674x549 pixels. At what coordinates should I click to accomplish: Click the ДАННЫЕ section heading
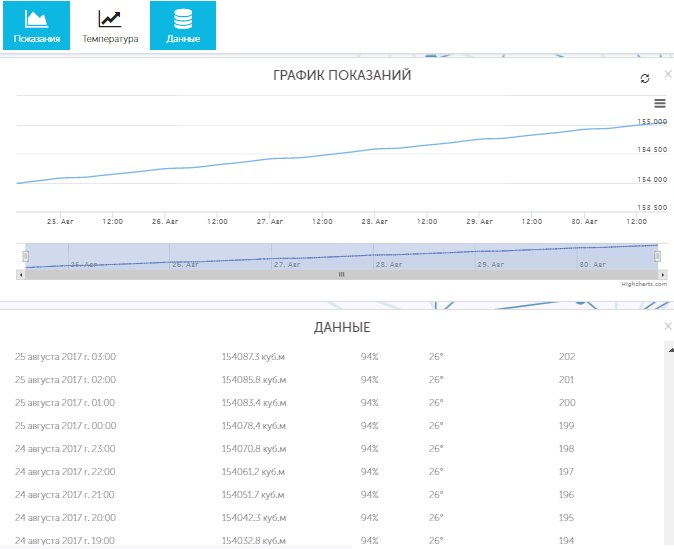pyautogui.click(x=342, y=328)
